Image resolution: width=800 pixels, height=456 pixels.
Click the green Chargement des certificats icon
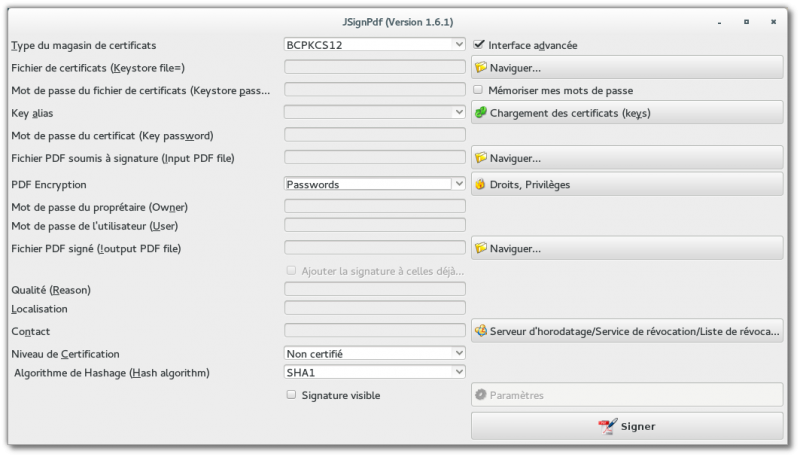point(481,113)
